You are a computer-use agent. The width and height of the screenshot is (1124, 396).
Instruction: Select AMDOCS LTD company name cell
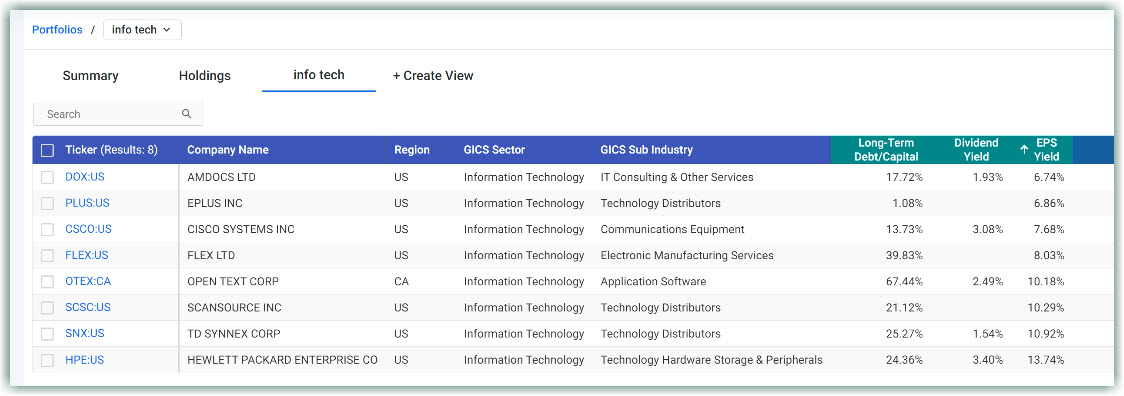222,176
